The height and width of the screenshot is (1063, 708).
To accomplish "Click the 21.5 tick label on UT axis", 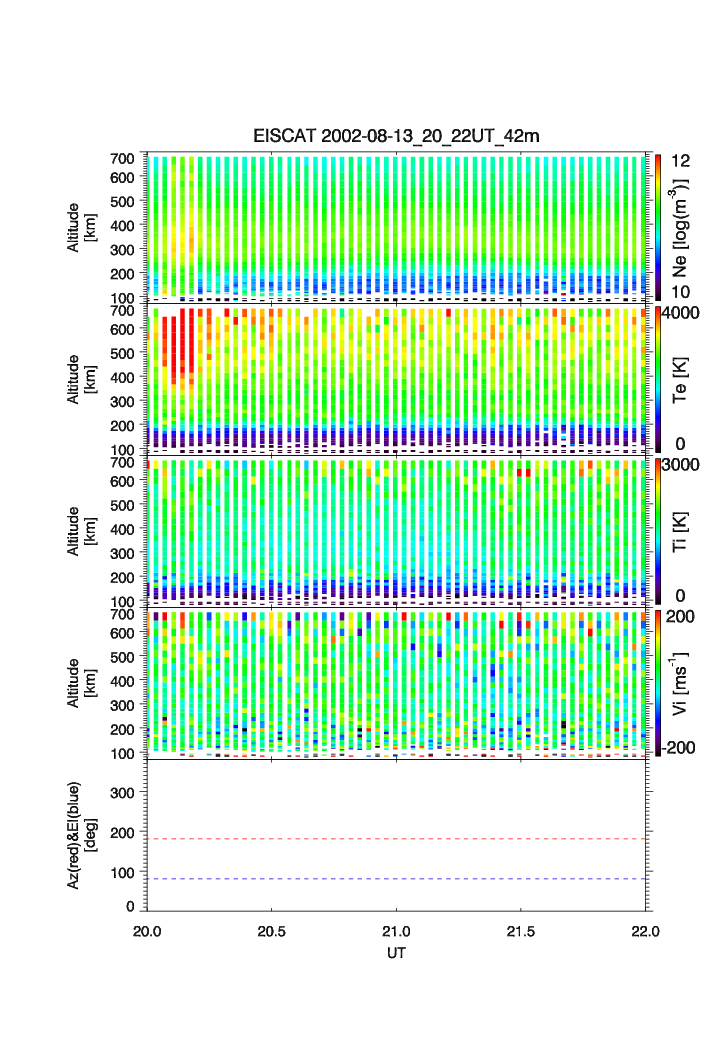I will click(x=521, y=931).
